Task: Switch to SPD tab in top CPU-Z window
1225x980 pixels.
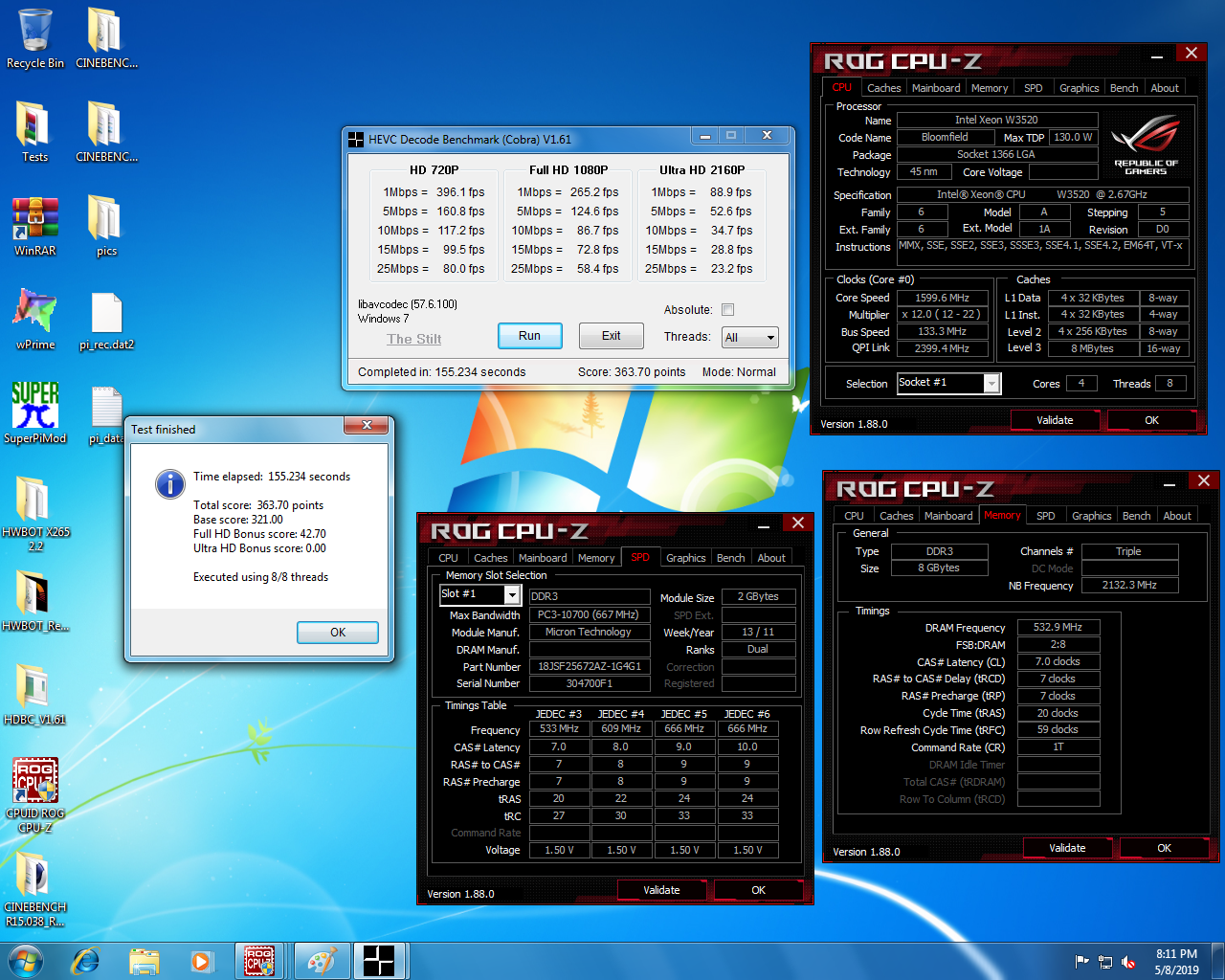Action: (x=1034, y=88)
